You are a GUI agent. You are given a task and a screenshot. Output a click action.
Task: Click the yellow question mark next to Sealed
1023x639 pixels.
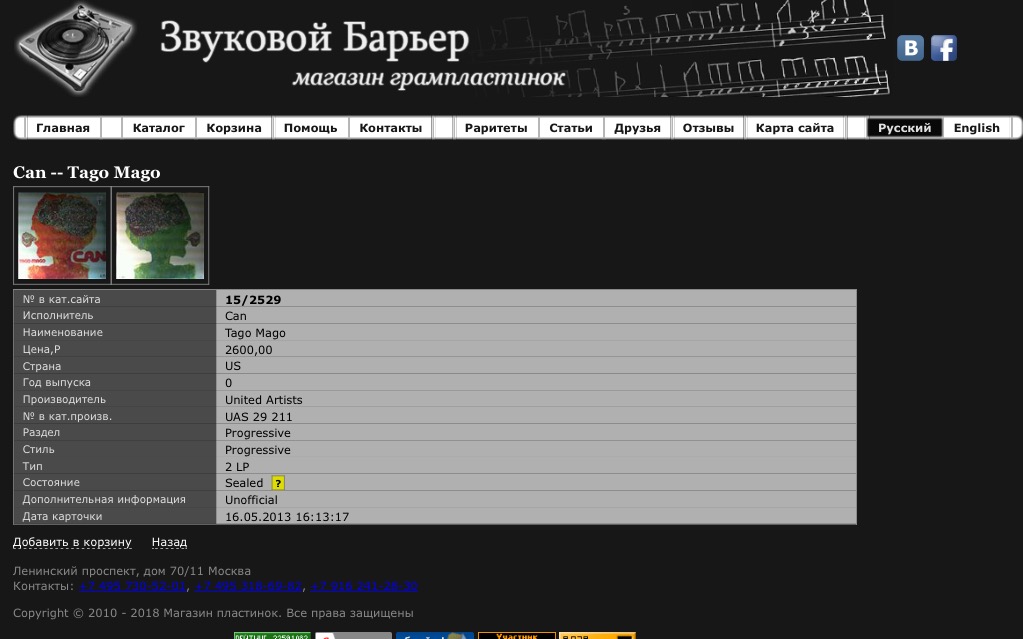click(x=278, y=483)
